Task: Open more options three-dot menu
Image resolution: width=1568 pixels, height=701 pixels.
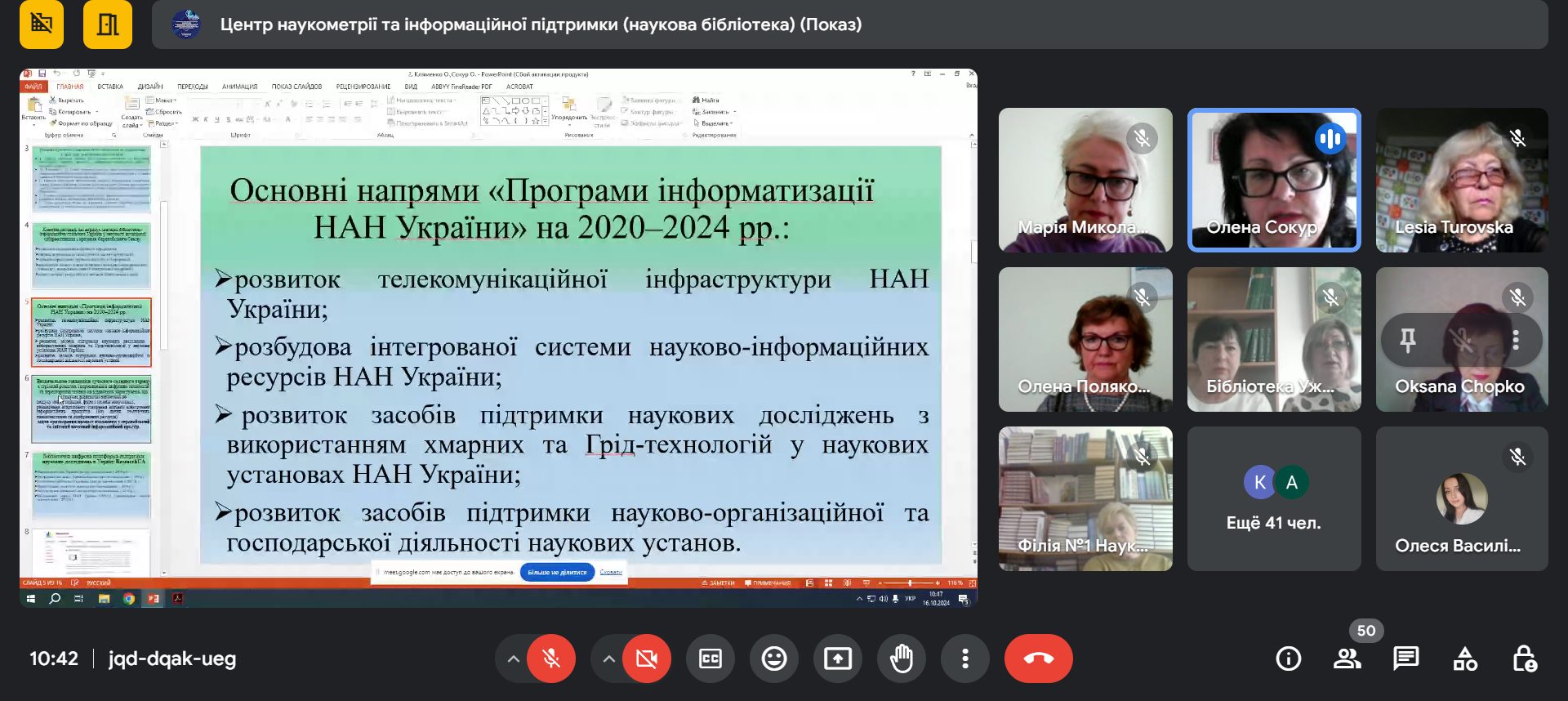Action: (x=964, y=659)
